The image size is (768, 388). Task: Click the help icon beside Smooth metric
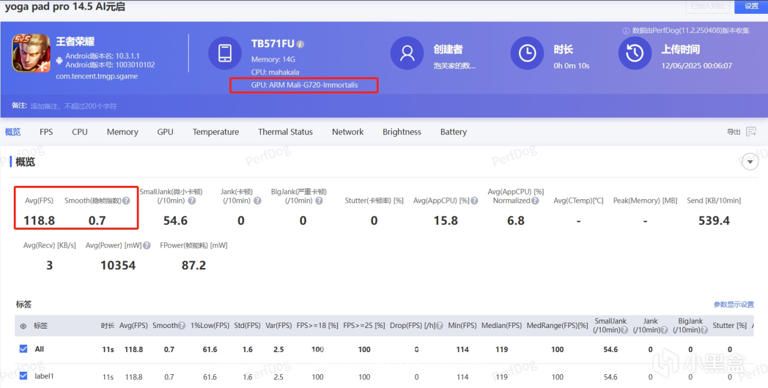[126, 201]
